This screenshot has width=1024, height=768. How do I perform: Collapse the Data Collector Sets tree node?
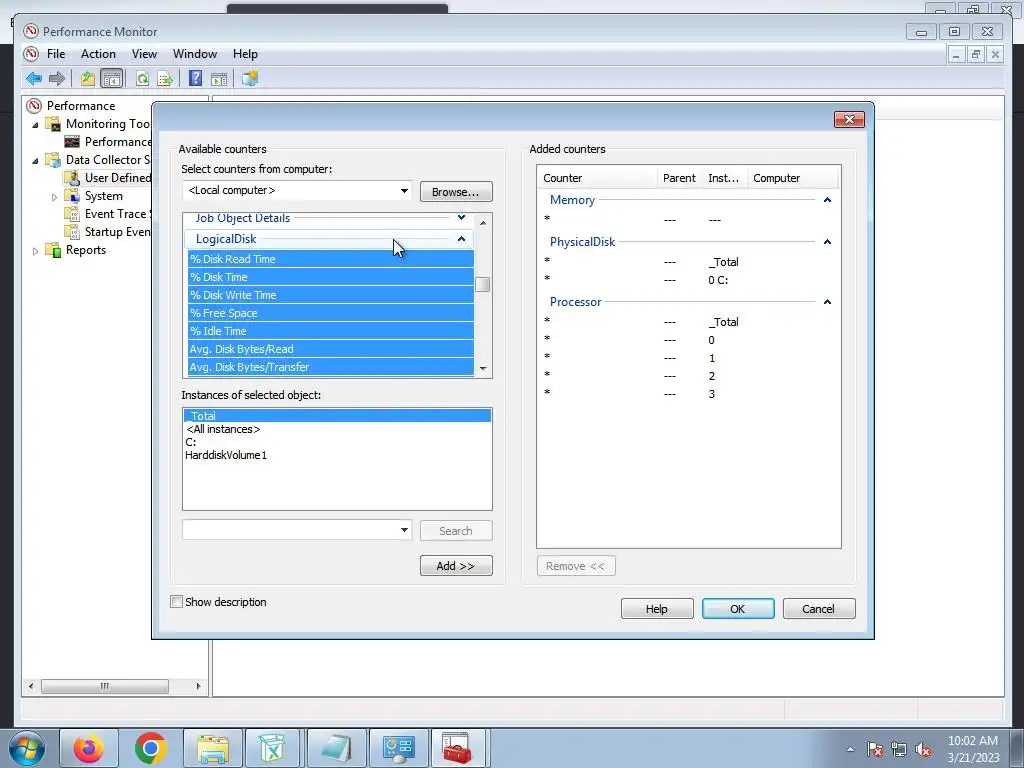pyautogui.click(x=35, y=160)
